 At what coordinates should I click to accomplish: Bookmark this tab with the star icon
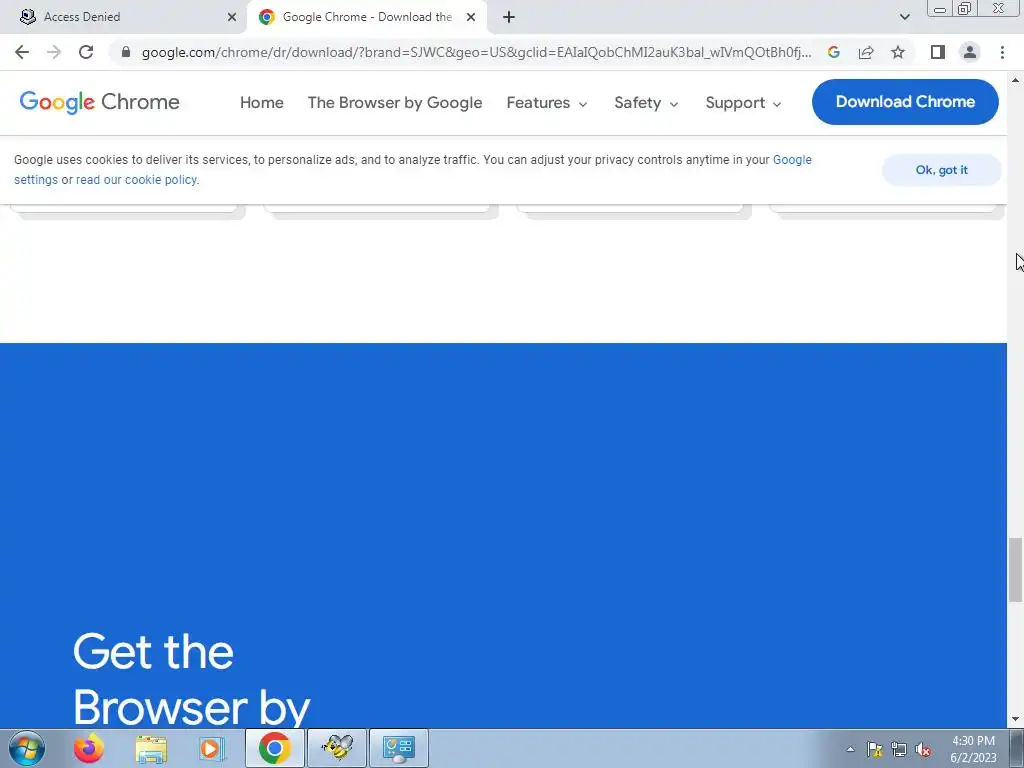tap(898, 52)
